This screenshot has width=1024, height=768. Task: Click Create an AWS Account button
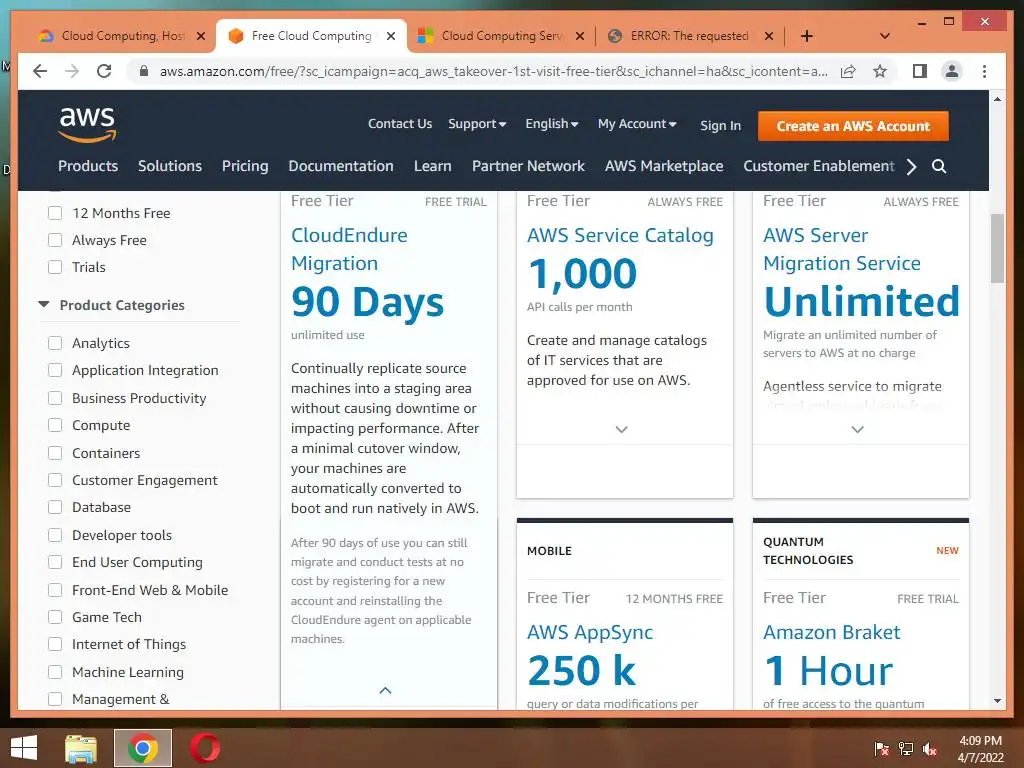point(853,126)
